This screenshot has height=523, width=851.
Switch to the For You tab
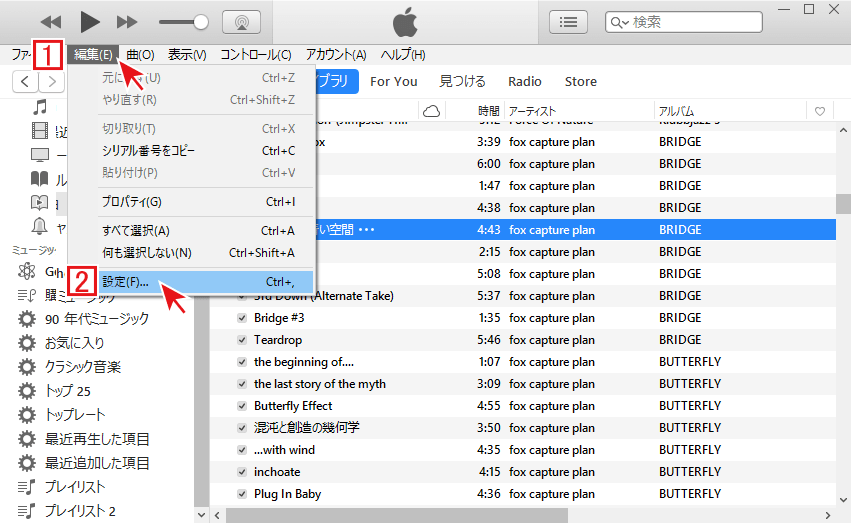[393, 81]
